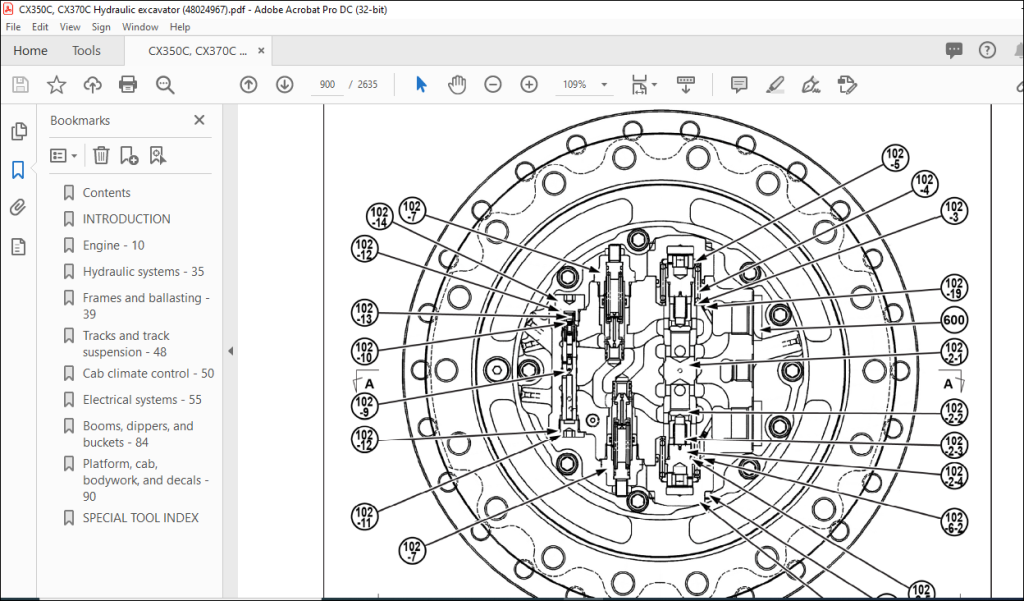This screenshot has height=601, width=1024.
Task: Open the Contents bookmark
Action: [106, 193]
